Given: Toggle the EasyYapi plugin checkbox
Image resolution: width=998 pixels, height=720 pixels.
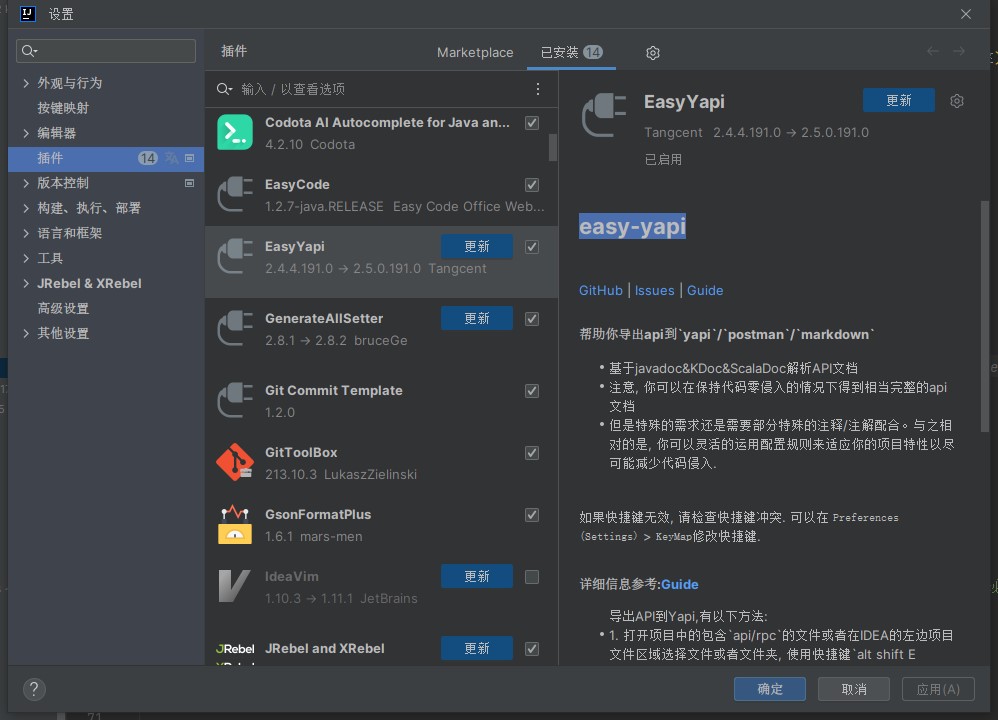Looking at the screenshot, I should click(532, 247).
